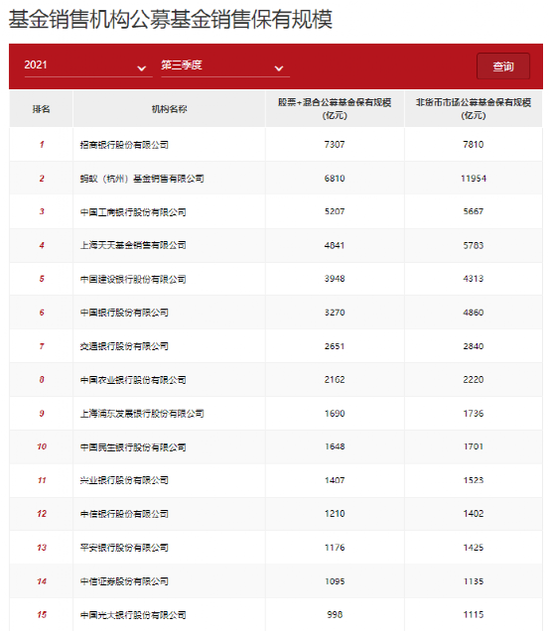Select 中国民生银行股份有限公司 row name
The height and width of the screenshot is (631, 550).
point(133,447)
